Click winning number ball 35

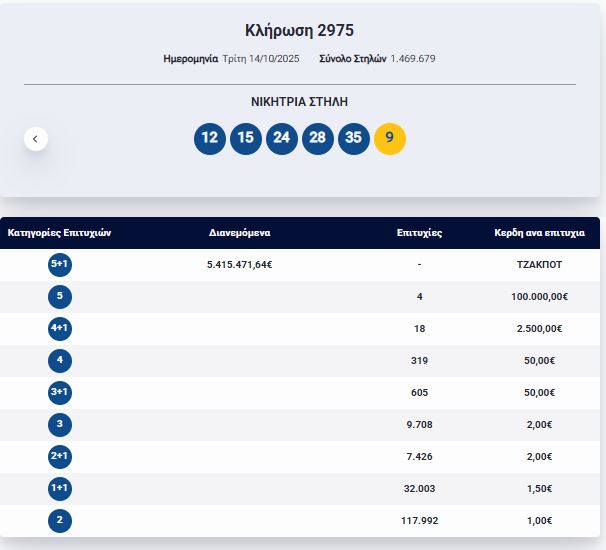click(353, 138)
